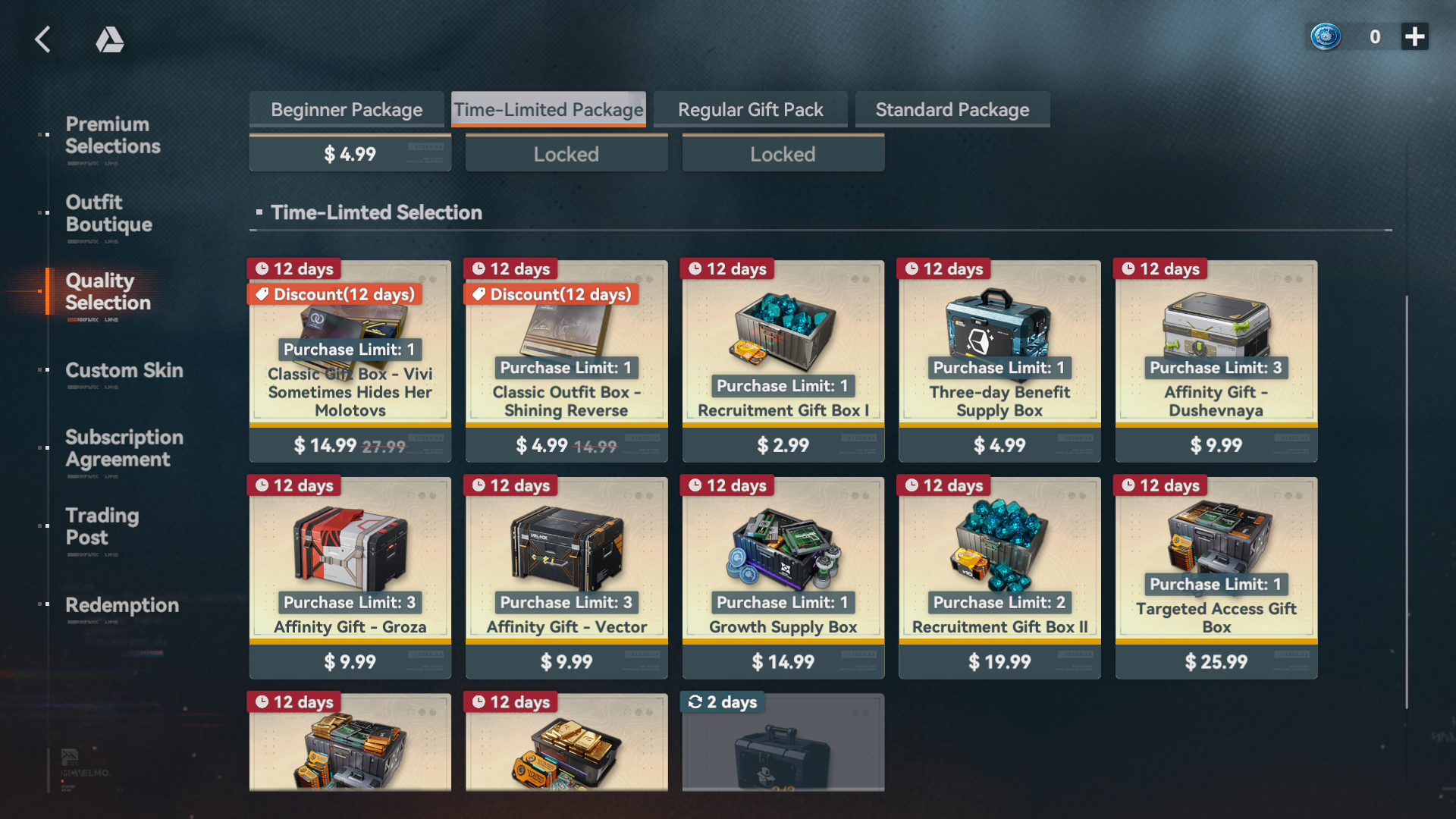The height and width of the screenshot is (819, 1456).
Task: Select the greyed-out 2 days refresh box
Action: (x=783, y=742)
